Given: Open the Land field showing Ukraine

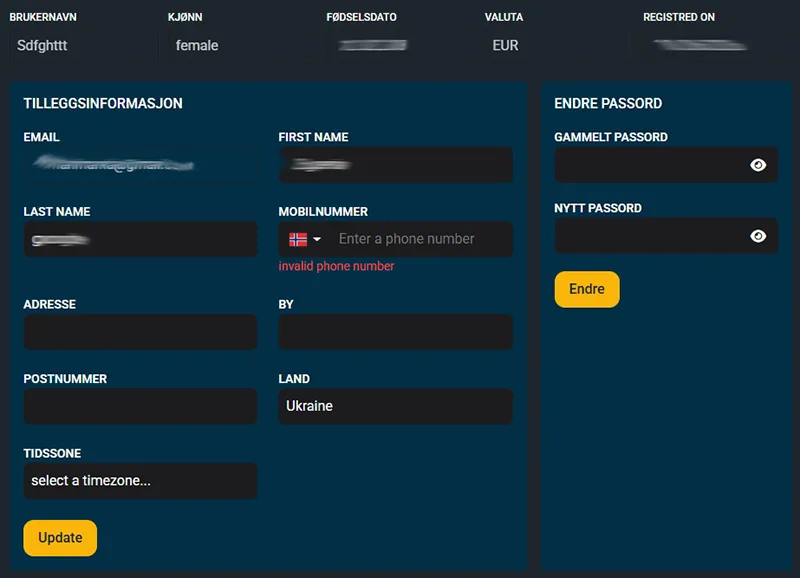Looking at the screenshot, I should [x=395, y=406].
